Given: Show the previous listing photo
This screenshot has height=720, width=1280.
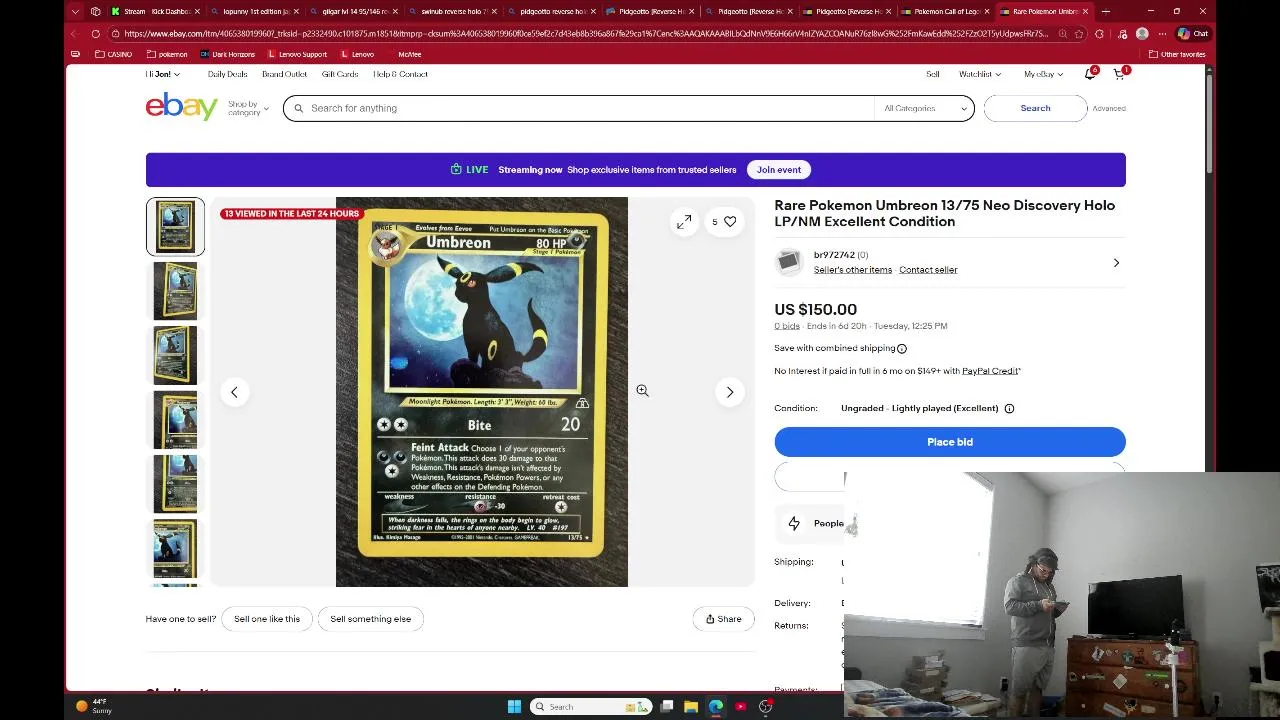Looking at the screenshot, I should click(234, 392).
